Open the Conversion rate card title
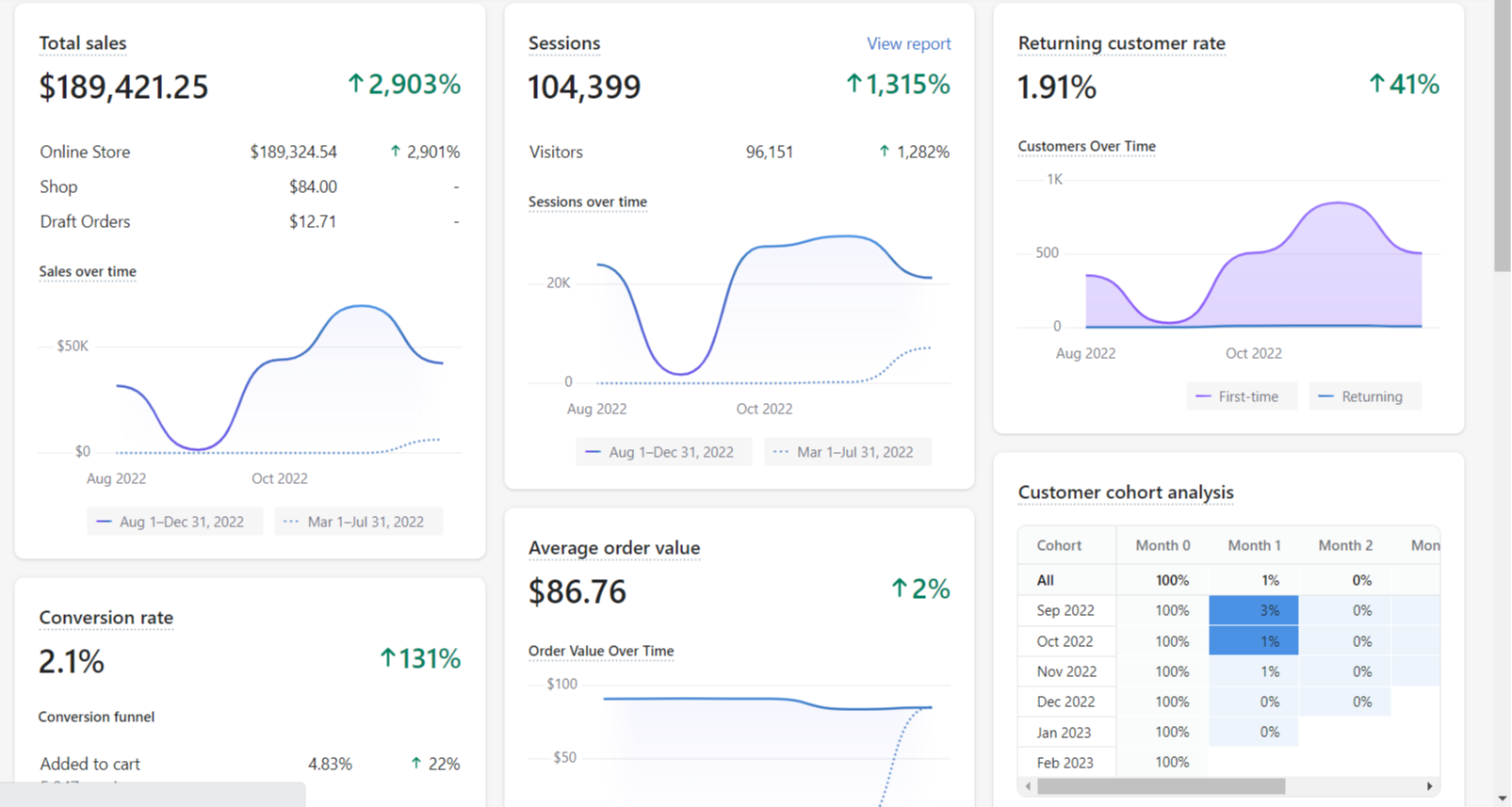The width and height of the screenshot is (1512, 807). point(106,618)
